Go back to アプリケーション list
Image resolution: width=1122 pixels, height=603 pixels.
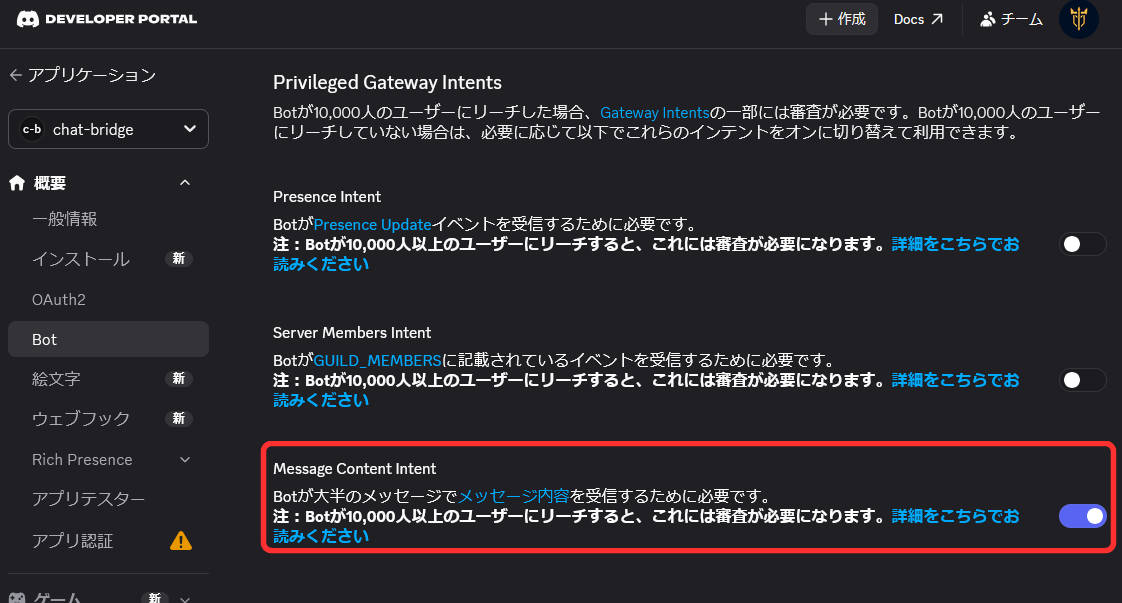tap(83, 75)
